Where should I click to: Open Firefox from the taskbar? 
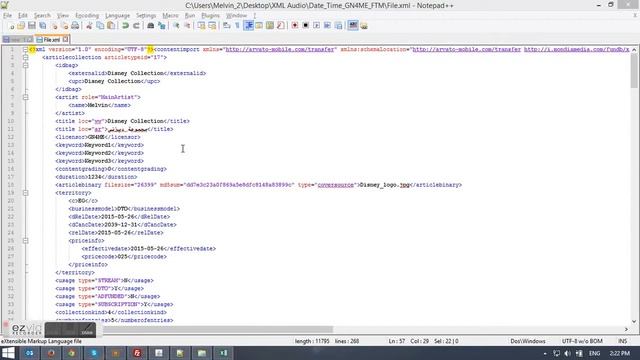tap(51, 353)
